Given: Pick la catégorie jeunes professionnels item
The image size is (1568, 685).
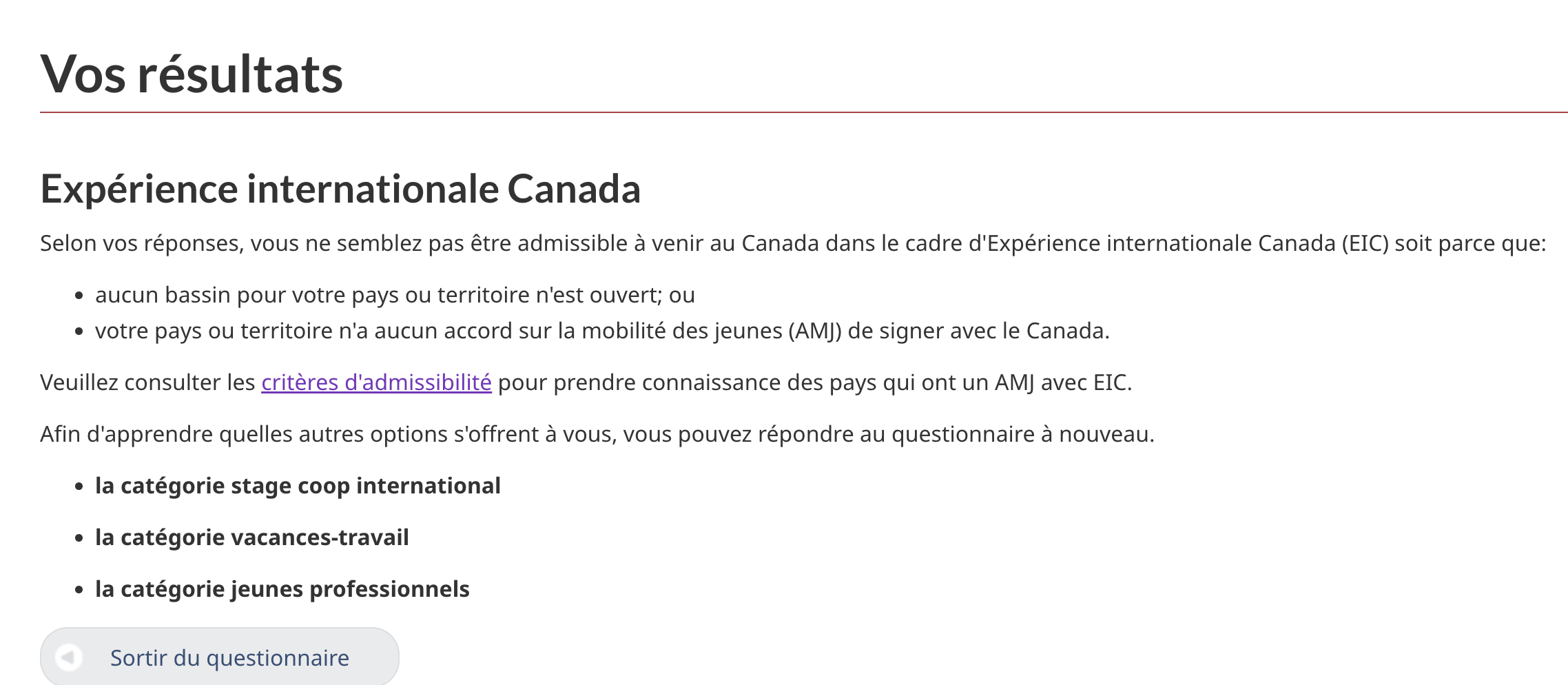Looking at the screenshot, I should 282,589.
